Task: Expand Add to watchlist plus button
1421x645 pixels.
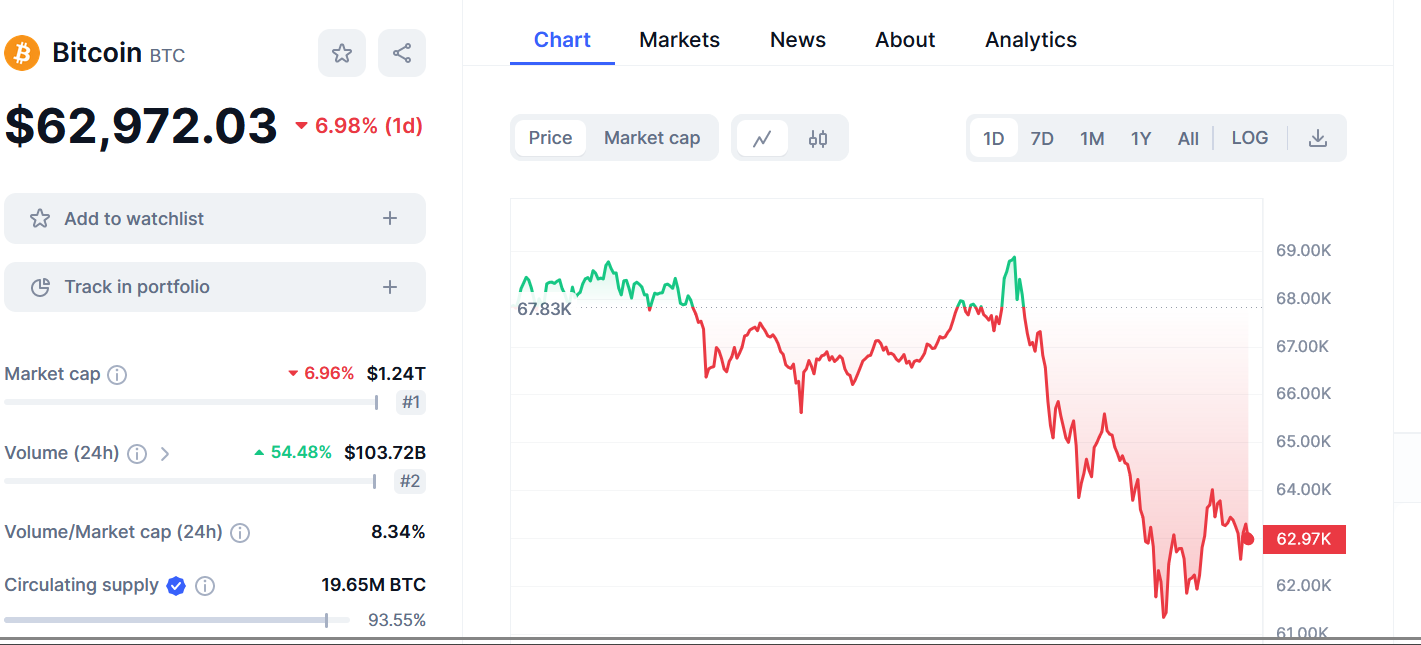Action: click(390, 218)
